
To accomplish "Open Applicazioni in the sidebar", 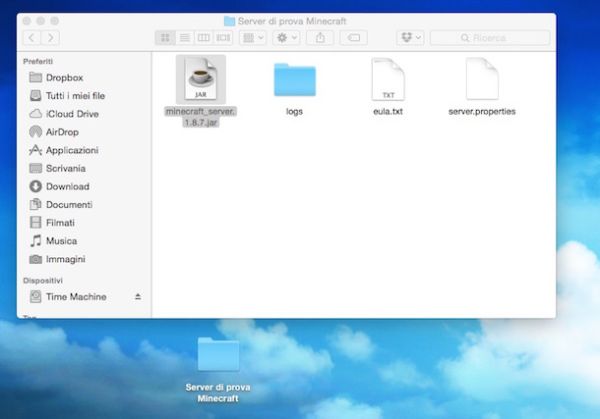I will [84, 150].
